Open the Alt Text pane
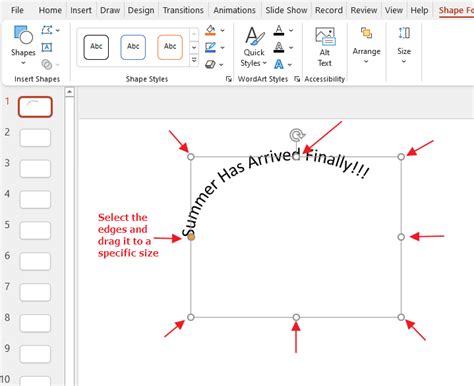The image size is (474, 386). [x=325, y=47]
